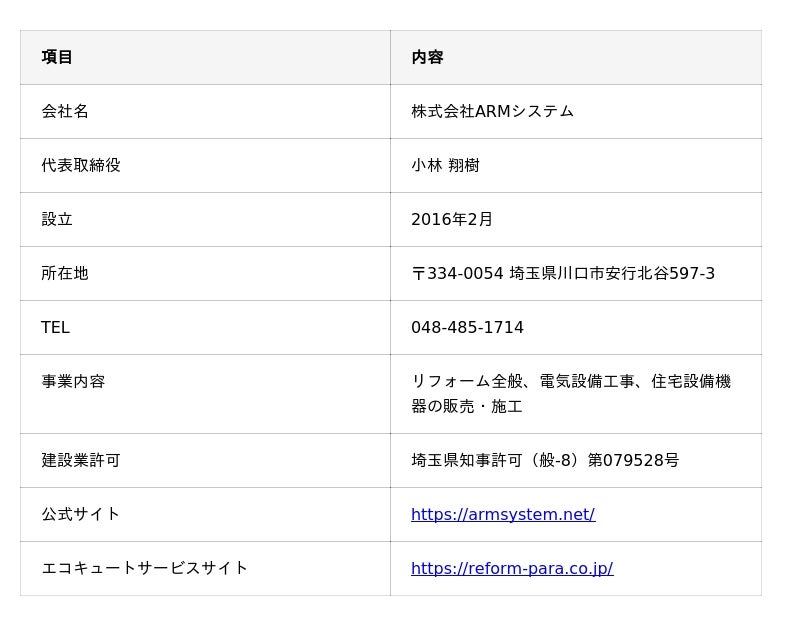Select the text リフォーム全般、電気設備工事

pyautogui.click(x=523, y=381)
